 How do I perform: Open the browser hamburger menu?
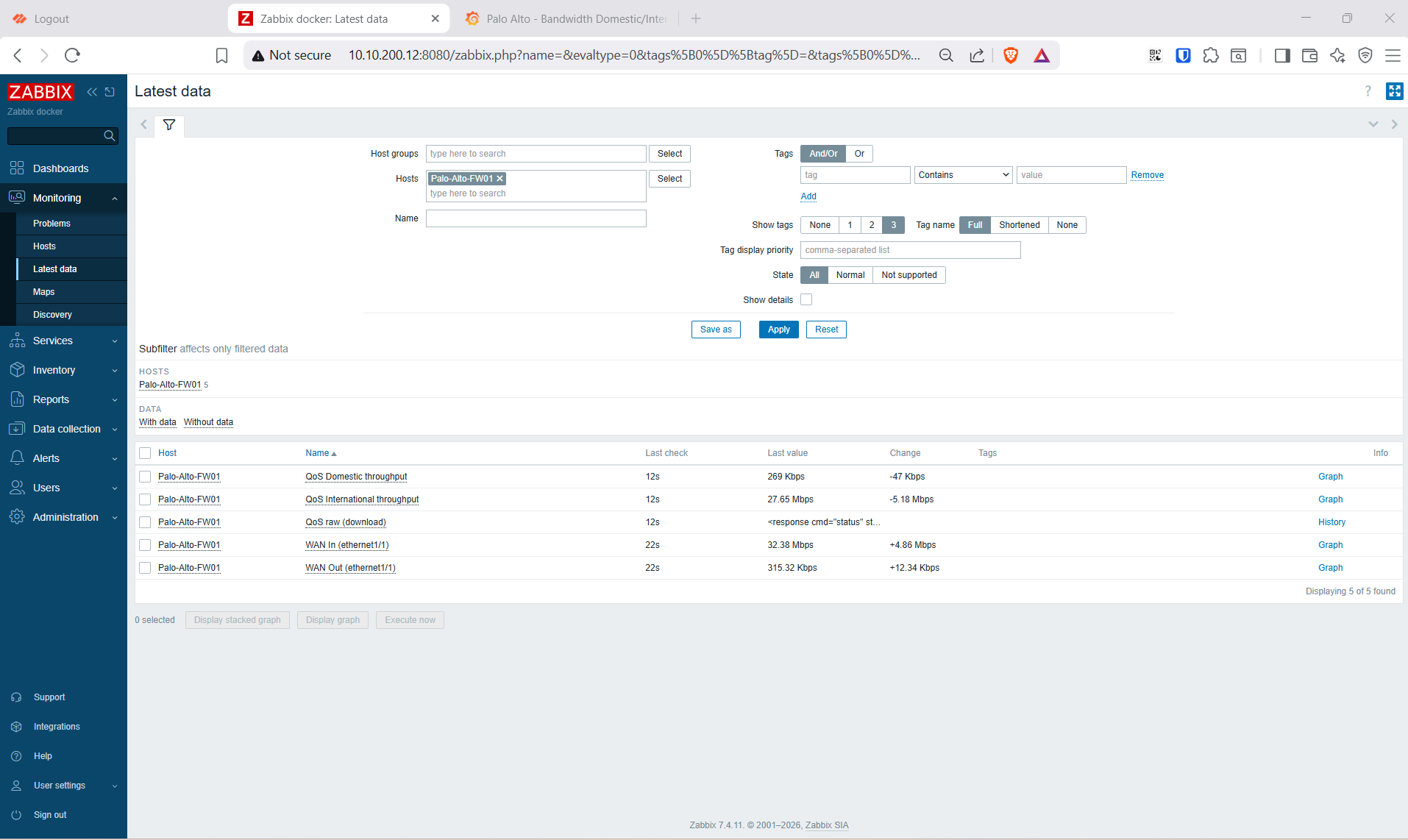coord(1393,55)
